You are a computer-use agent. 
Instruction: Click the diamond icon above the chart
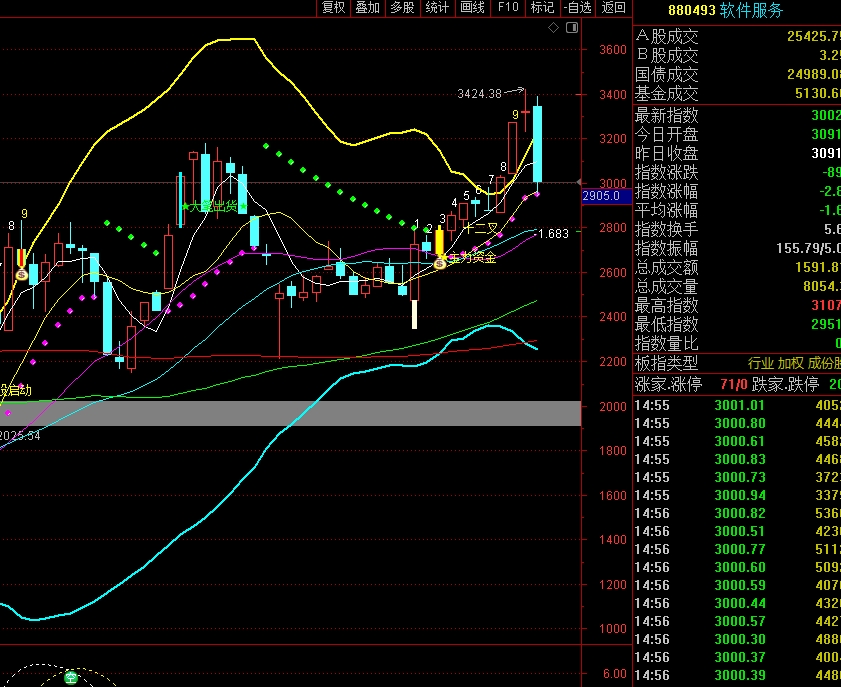(554, 28)
